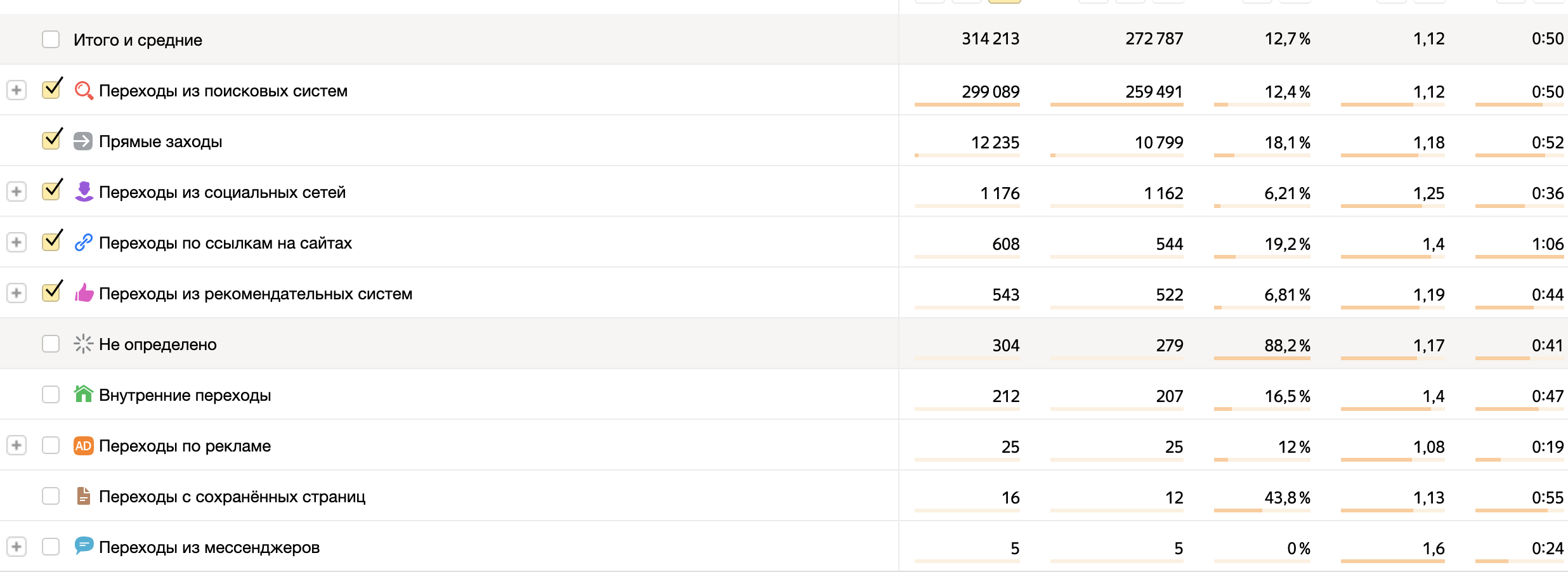Open 'Переходы по ссылкам на сайтах' row
The image size is (1568, 572).
coord(225,243)
